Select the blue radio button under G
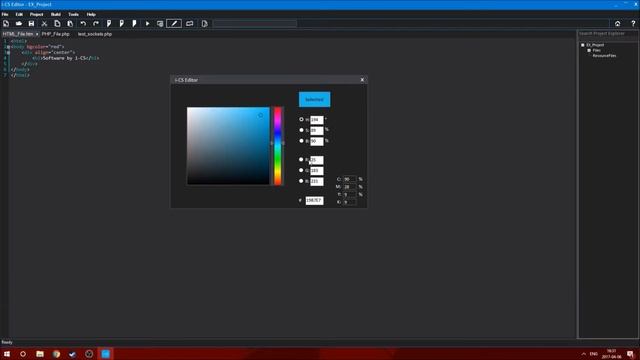The width and height of the screenshot is (640, 360). (x=301, y=180)
